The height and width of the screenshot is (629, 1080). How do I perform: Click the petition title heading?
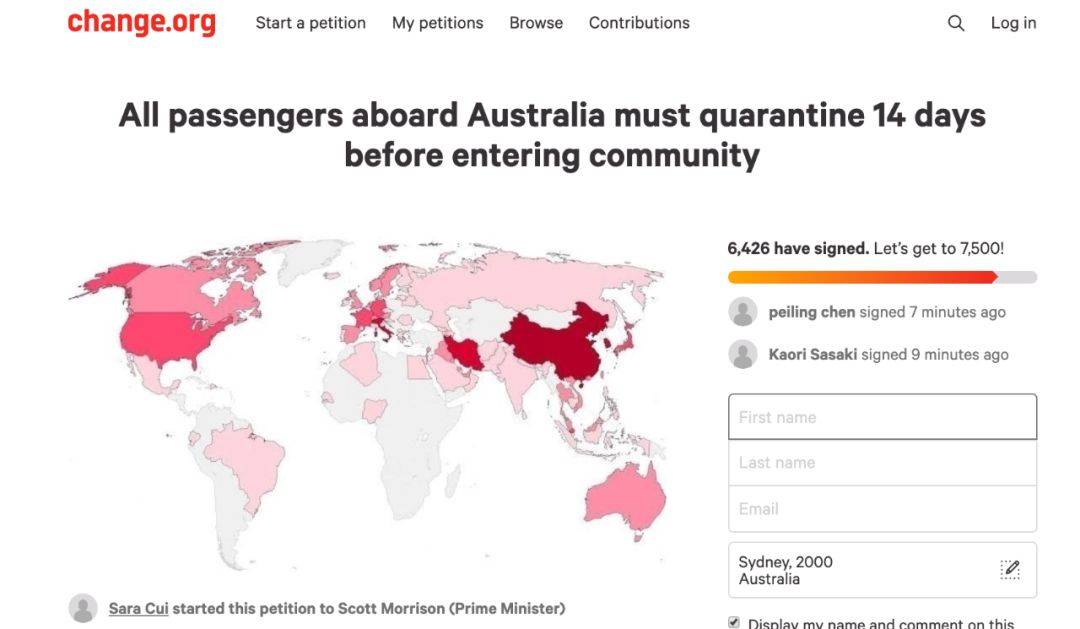coord(552,135)
